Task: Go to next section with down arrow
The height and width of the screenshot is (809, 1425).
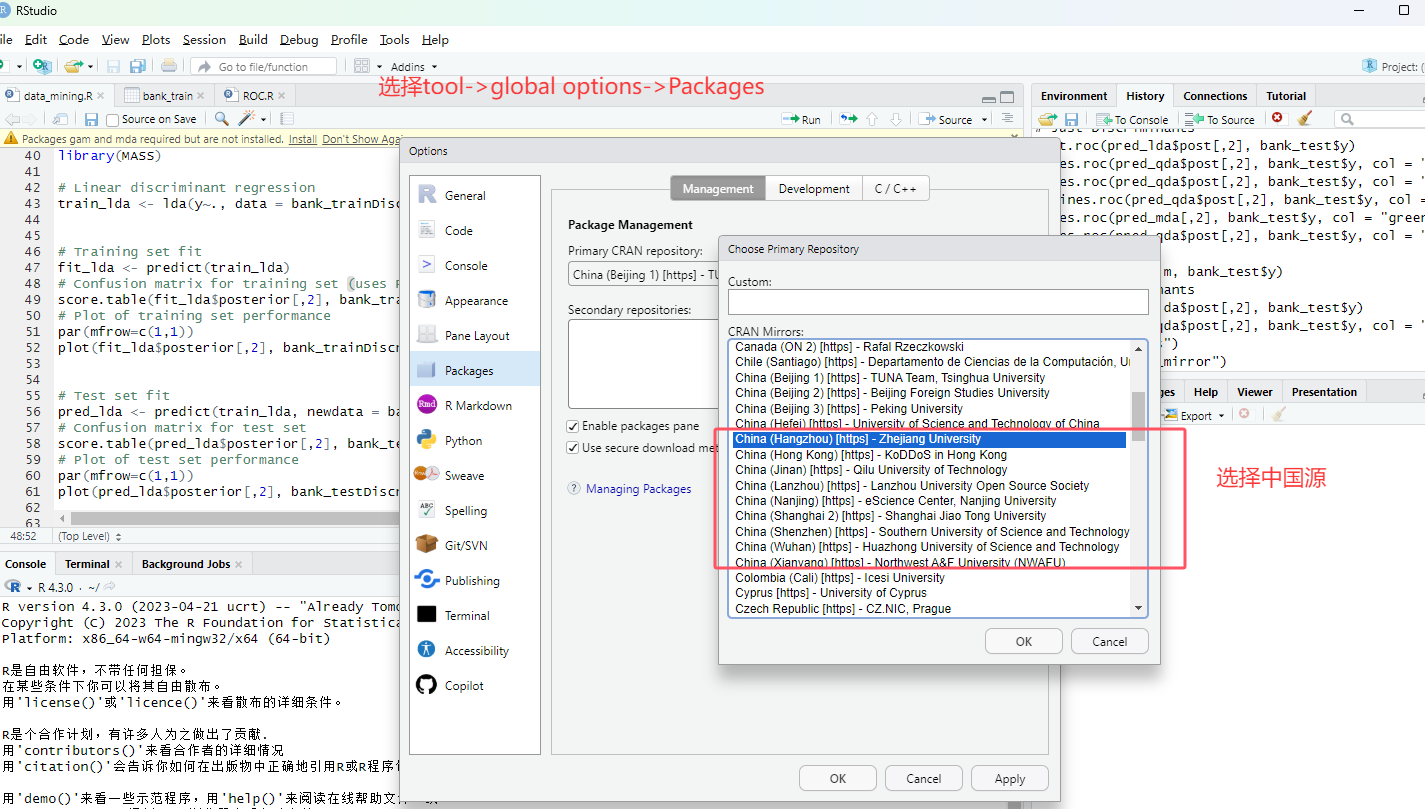Action: tap(896, 119)
